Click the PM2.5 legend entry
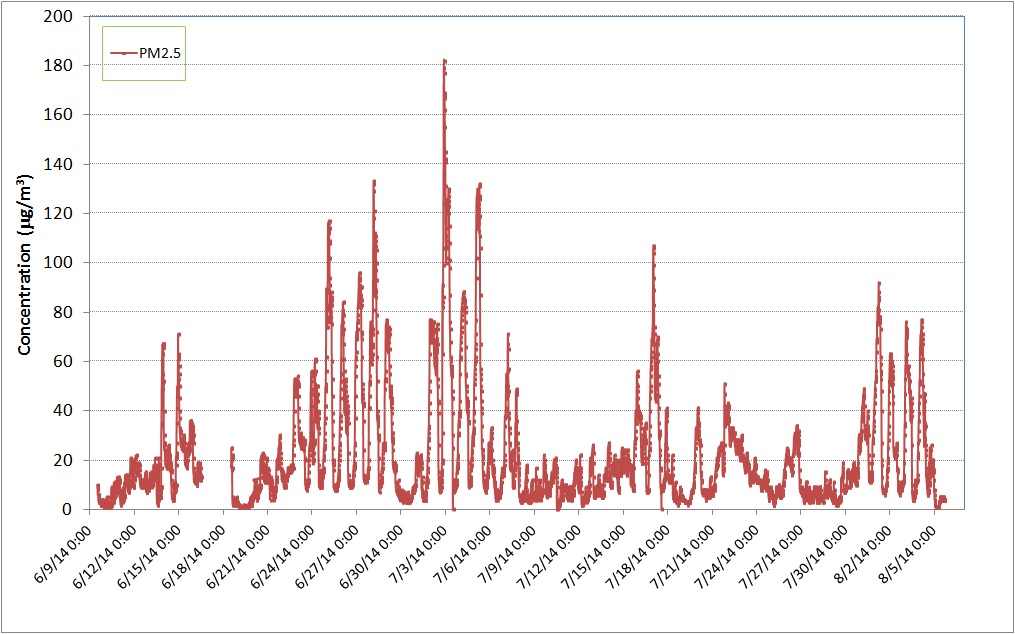 pyautogui.click(x=145, y=53)
